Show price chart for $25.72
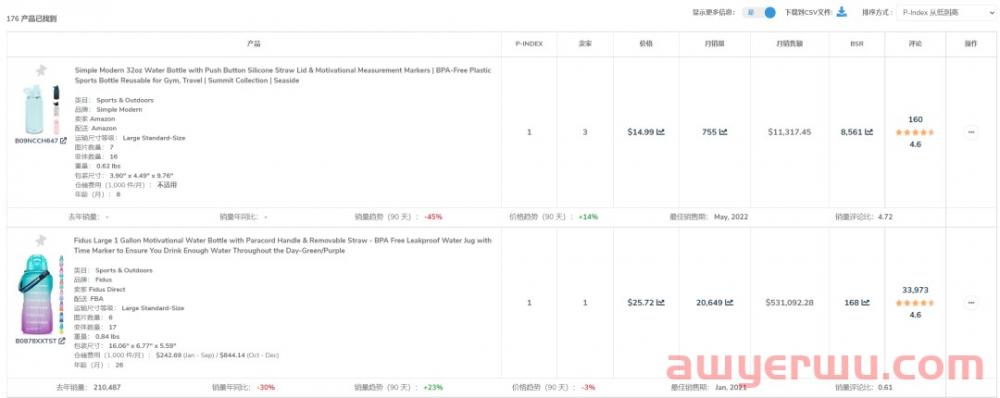 click(661, 302)
